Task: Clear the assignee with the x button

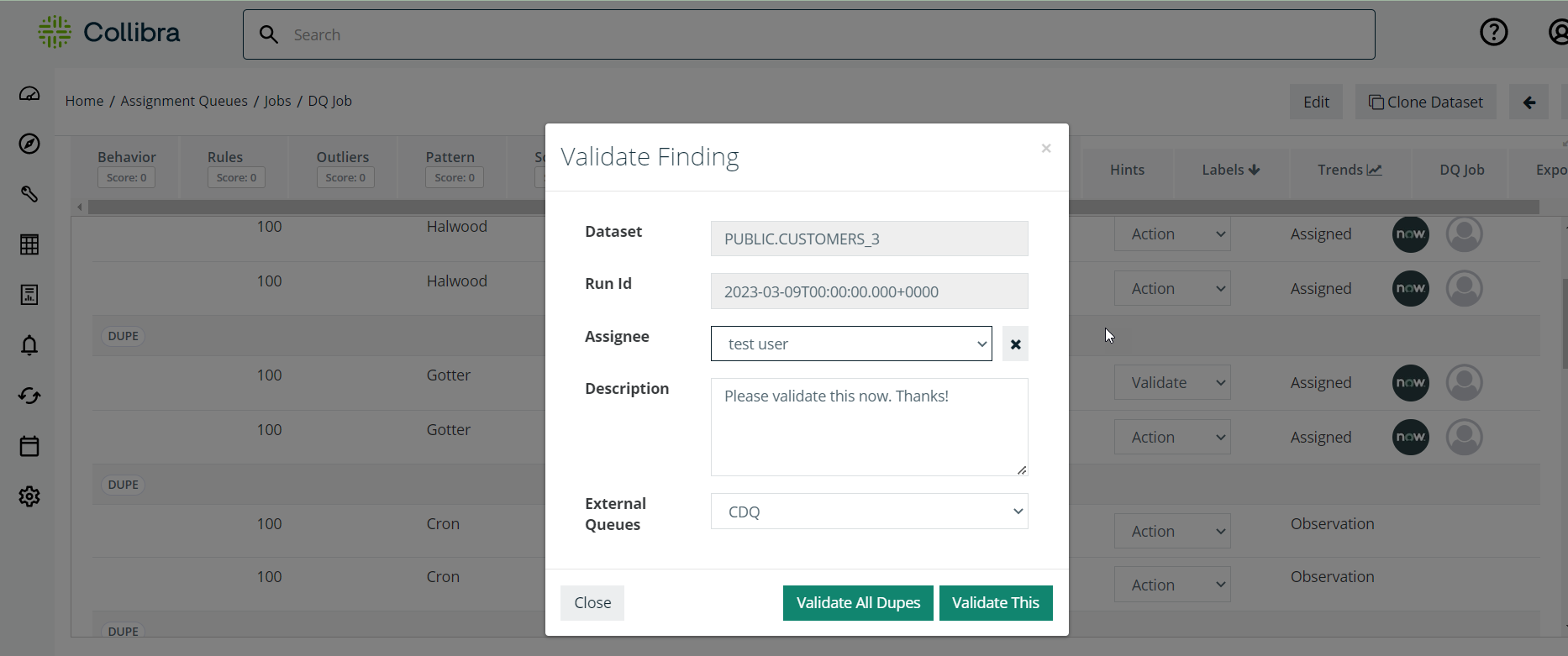Action: tap(1015, 344)
